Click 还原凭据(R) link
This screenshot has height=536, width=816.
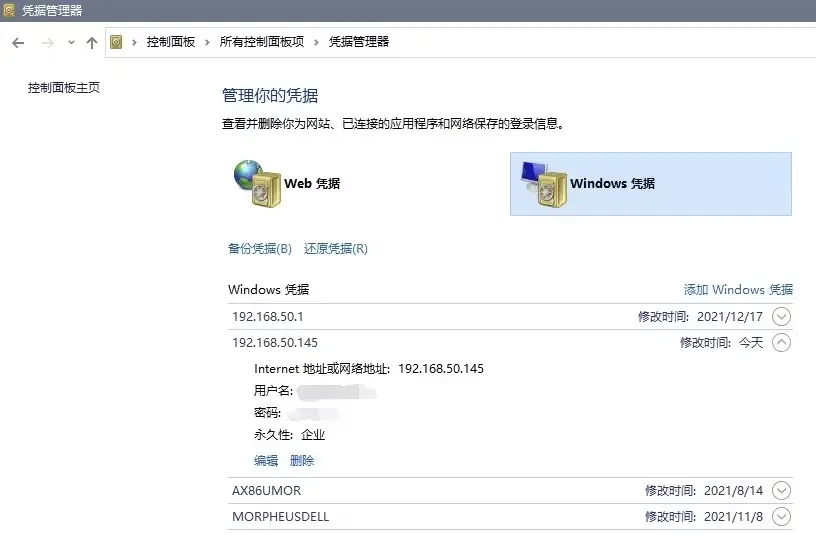point(336,249)
